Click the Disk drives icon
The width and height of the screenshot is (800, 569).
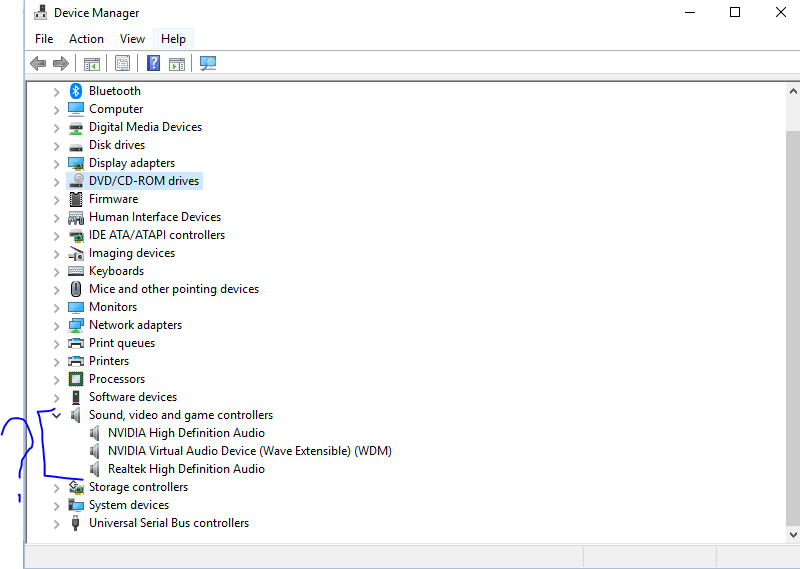coord(76,147)
